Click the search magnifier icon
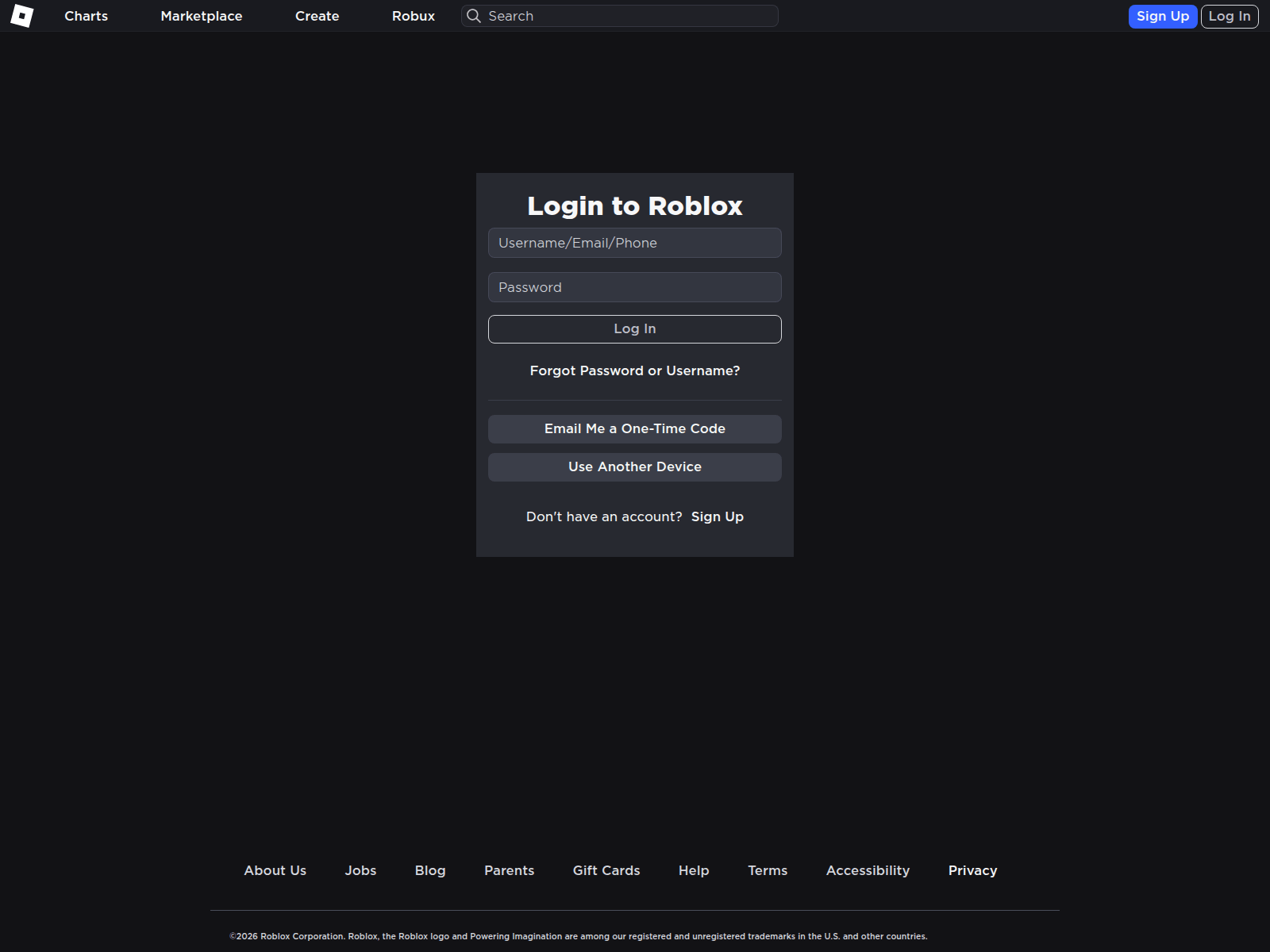 pos(474,16)
